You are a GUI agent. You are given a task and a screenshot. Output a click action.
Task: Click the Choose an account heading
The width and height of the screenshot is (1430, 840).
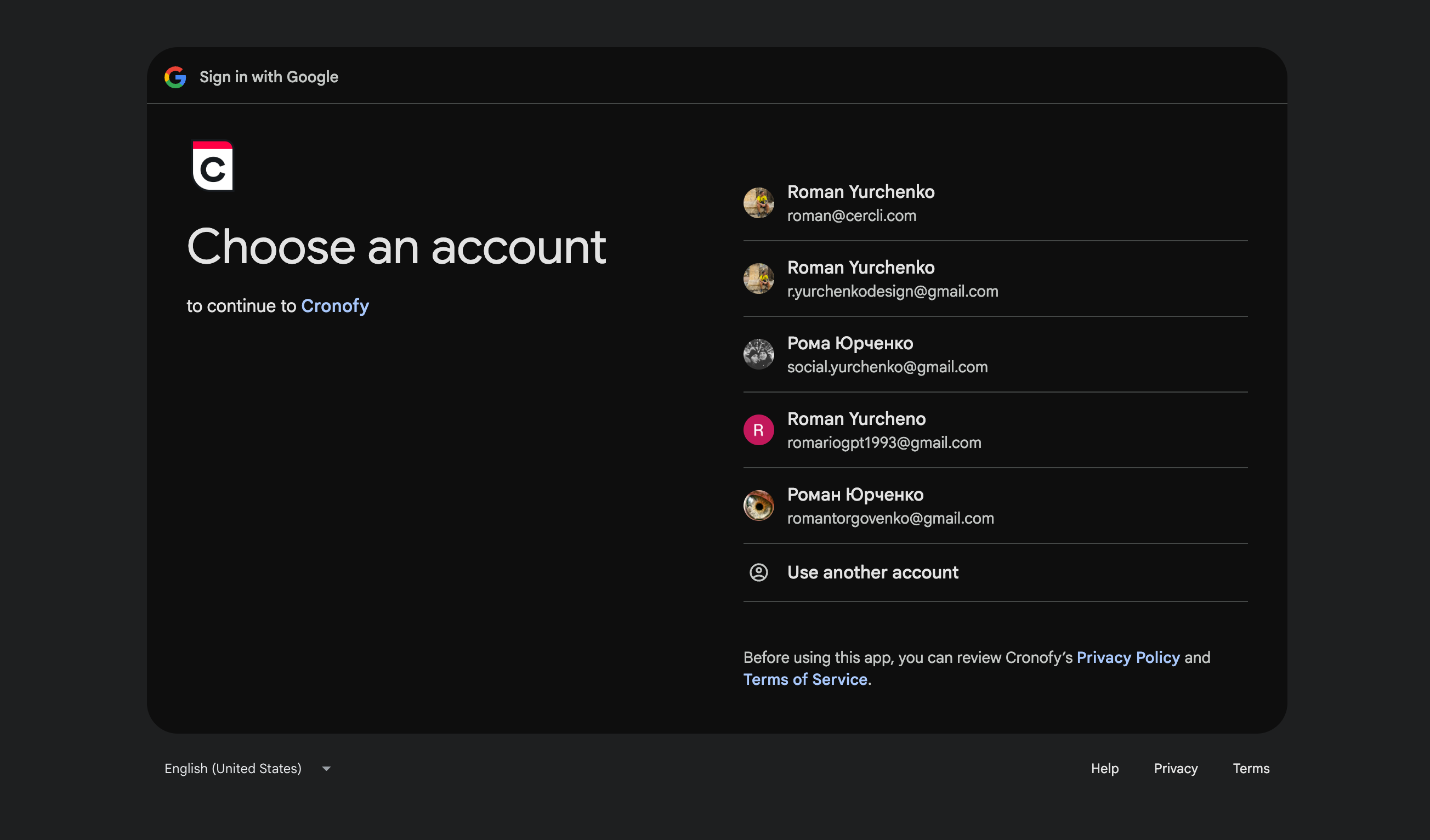(x=396, y=246)
